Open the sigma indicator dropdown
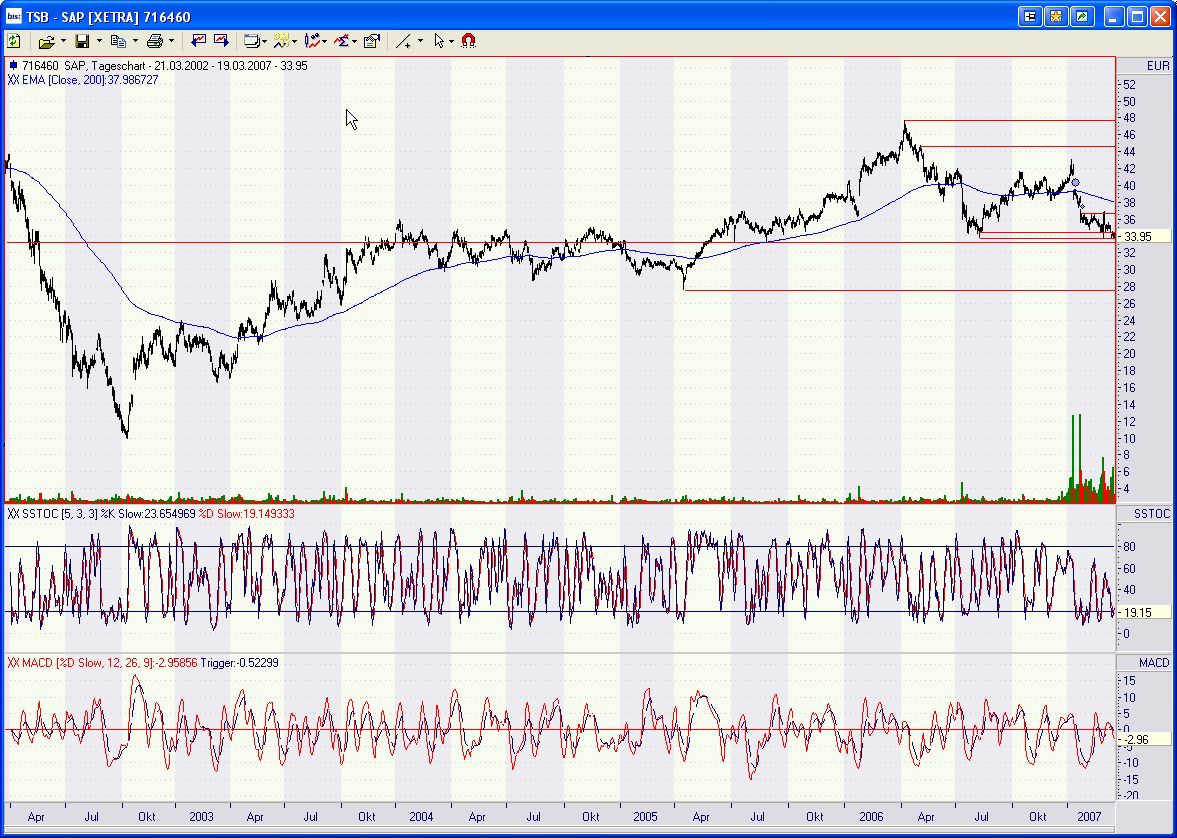This screenshot has height=838, width=1177. point(354,41)
